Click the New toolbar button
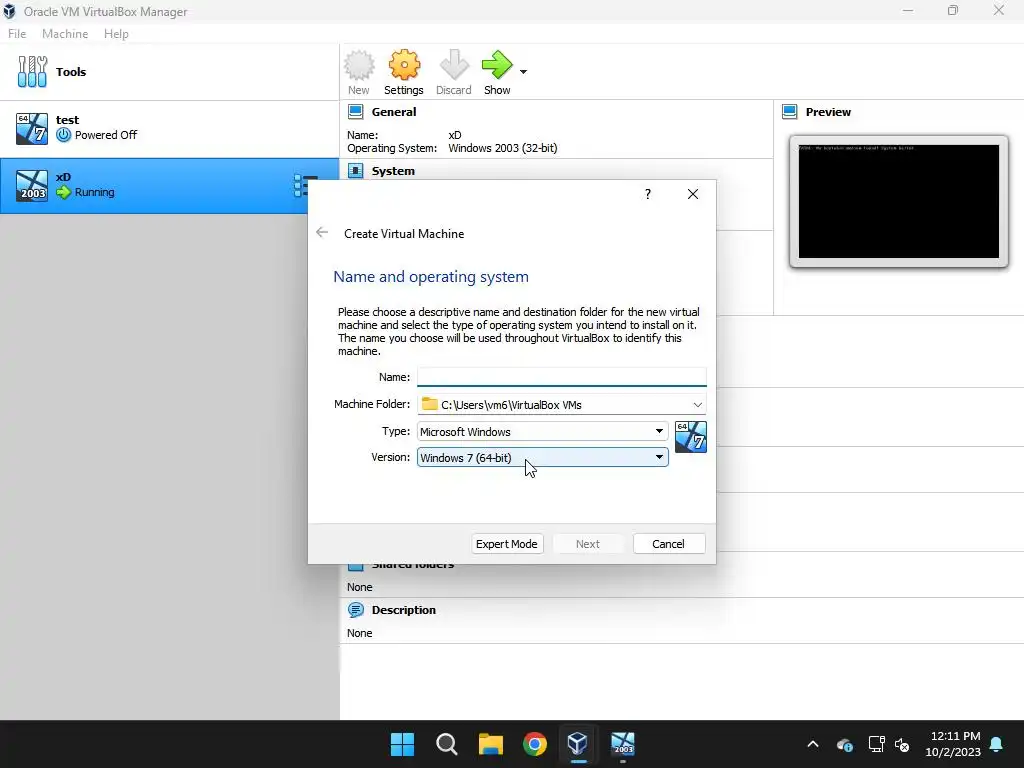The height and width of the screenshot is (768, 1024). pos(359,72)
